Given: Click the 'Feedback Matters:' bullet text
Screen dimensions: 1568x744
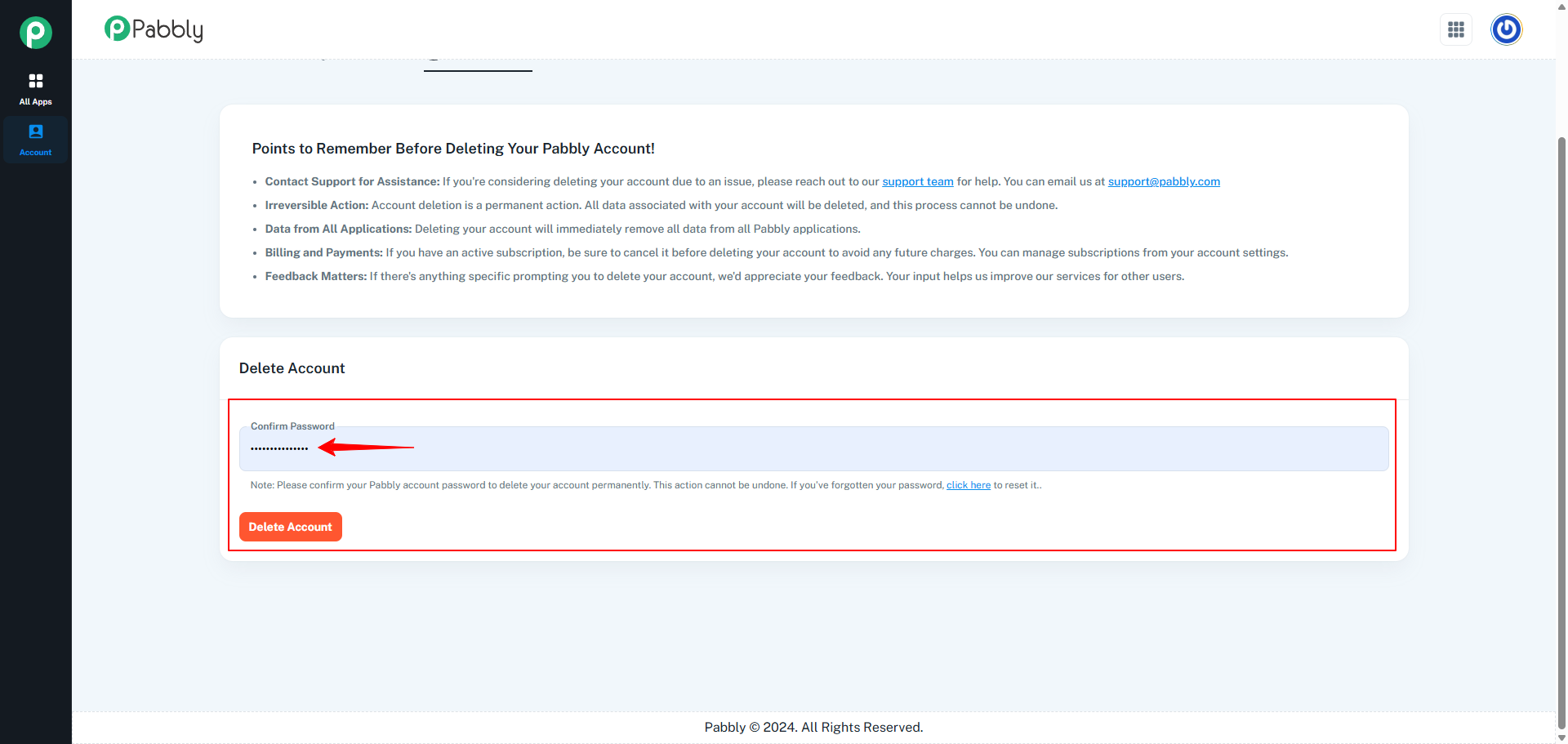Looking at the screenshot, I should click(316, 276).
